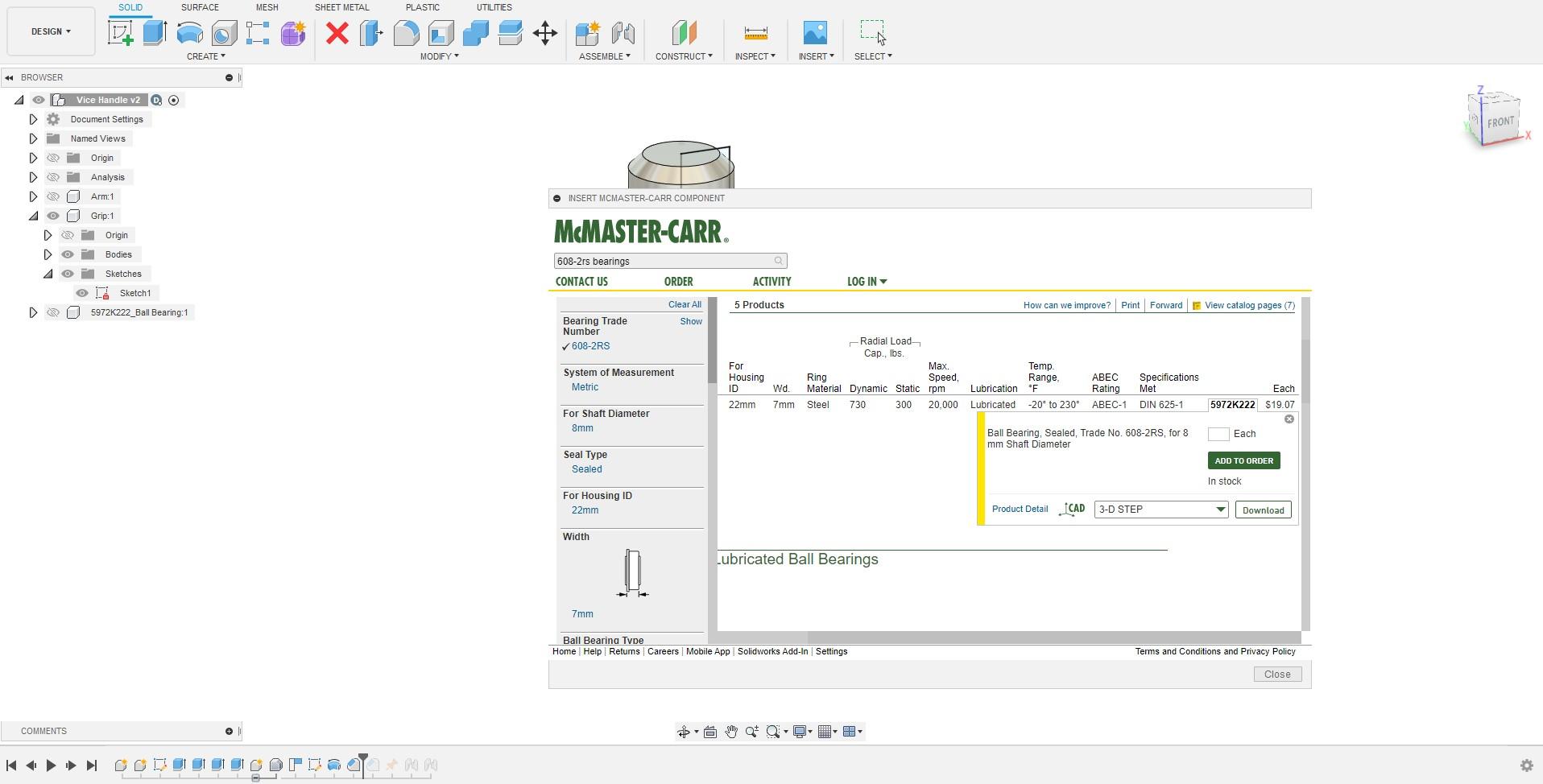Screen dimensions: 1543x784
Task: Click the Insert image icon
Action: click(x=815, y=33)
